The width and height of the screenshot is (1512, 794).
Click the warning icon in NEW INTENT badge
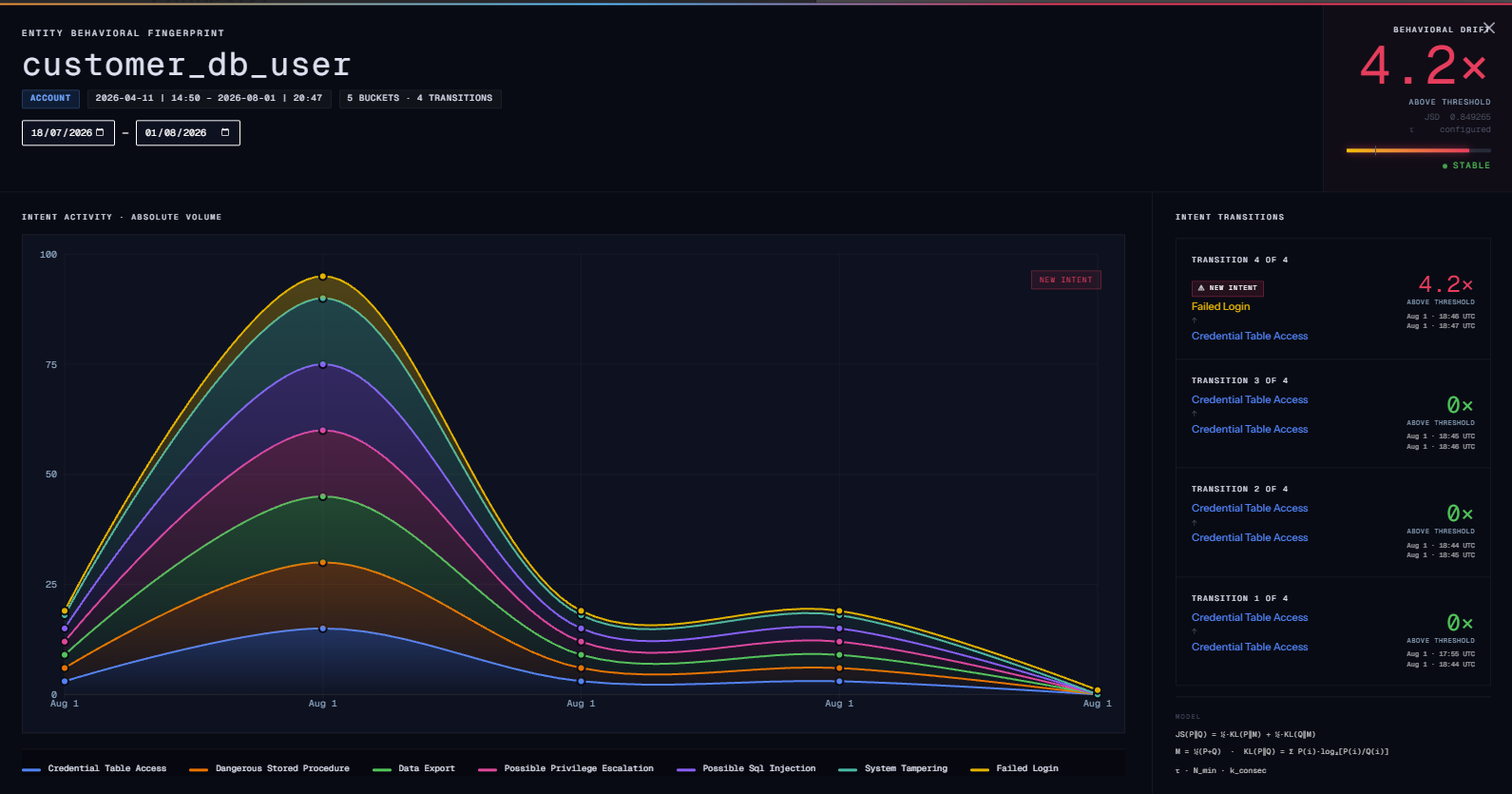pyautogui.click(x=1201, y=287)
